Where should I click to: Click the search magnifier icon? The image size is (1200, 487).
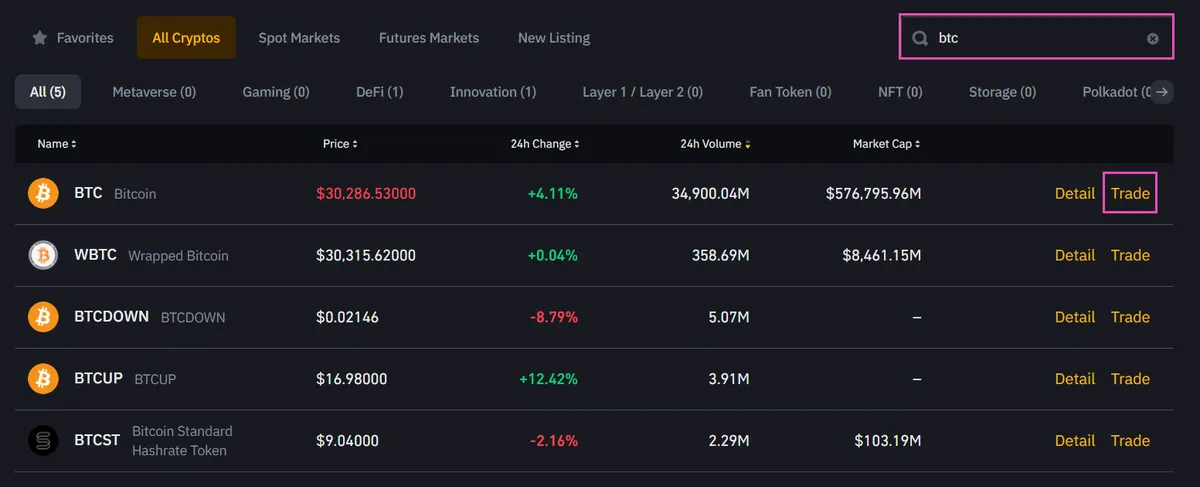[x=920, y=38]
